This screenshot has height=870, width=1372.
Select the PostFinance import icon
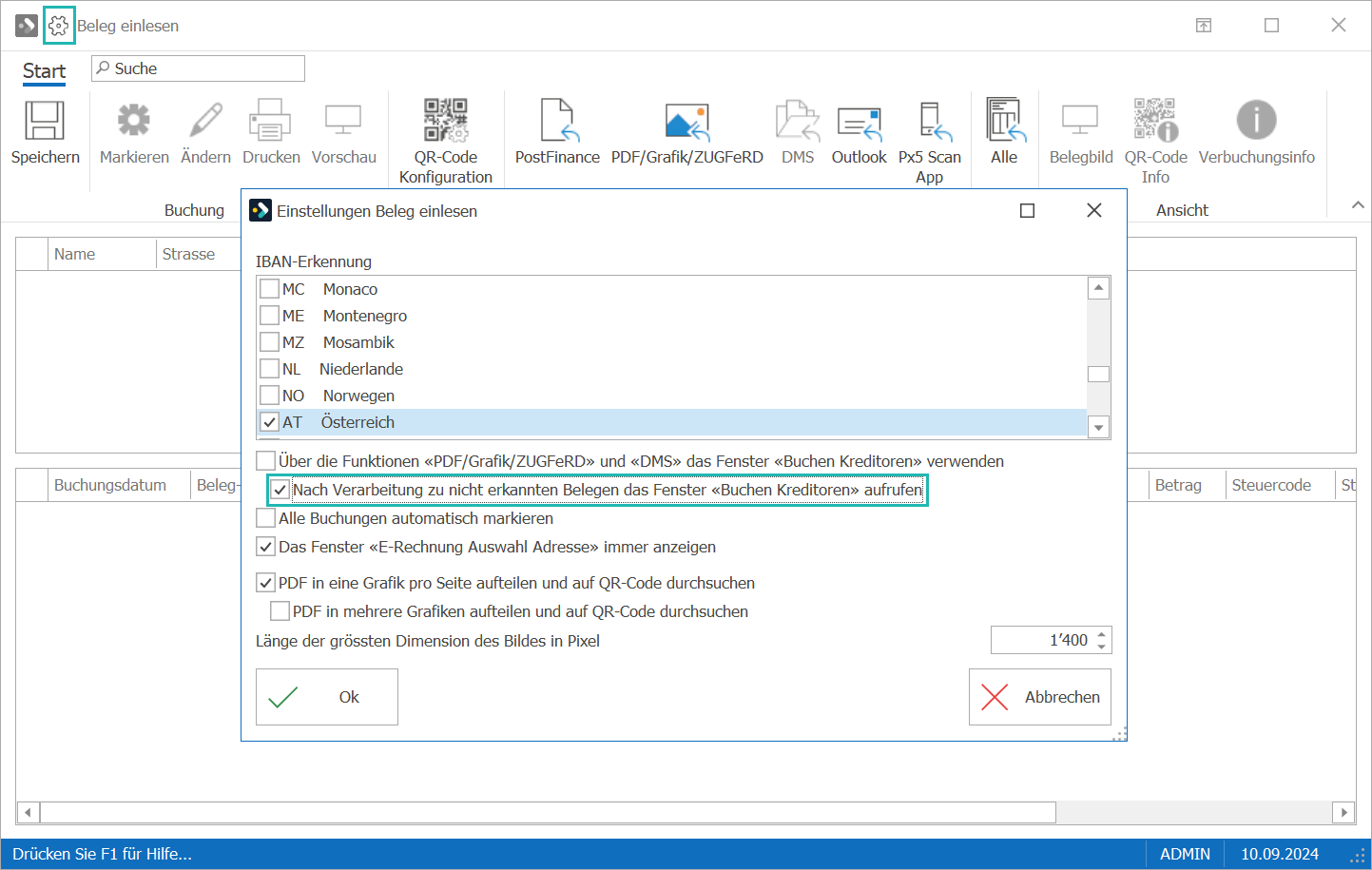(x=559, y=121)
